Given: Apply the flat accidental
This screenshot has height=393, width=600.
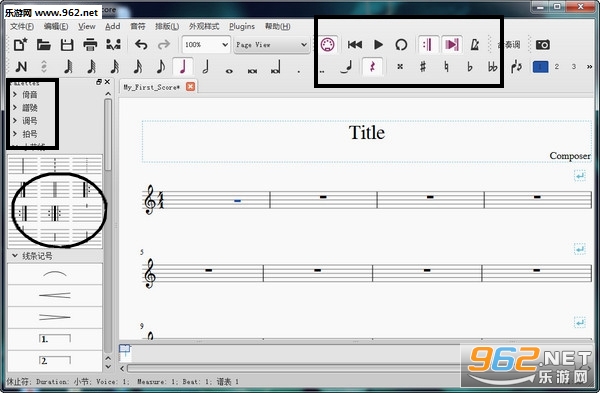Looking at the screenshot, I should (470, 67).
